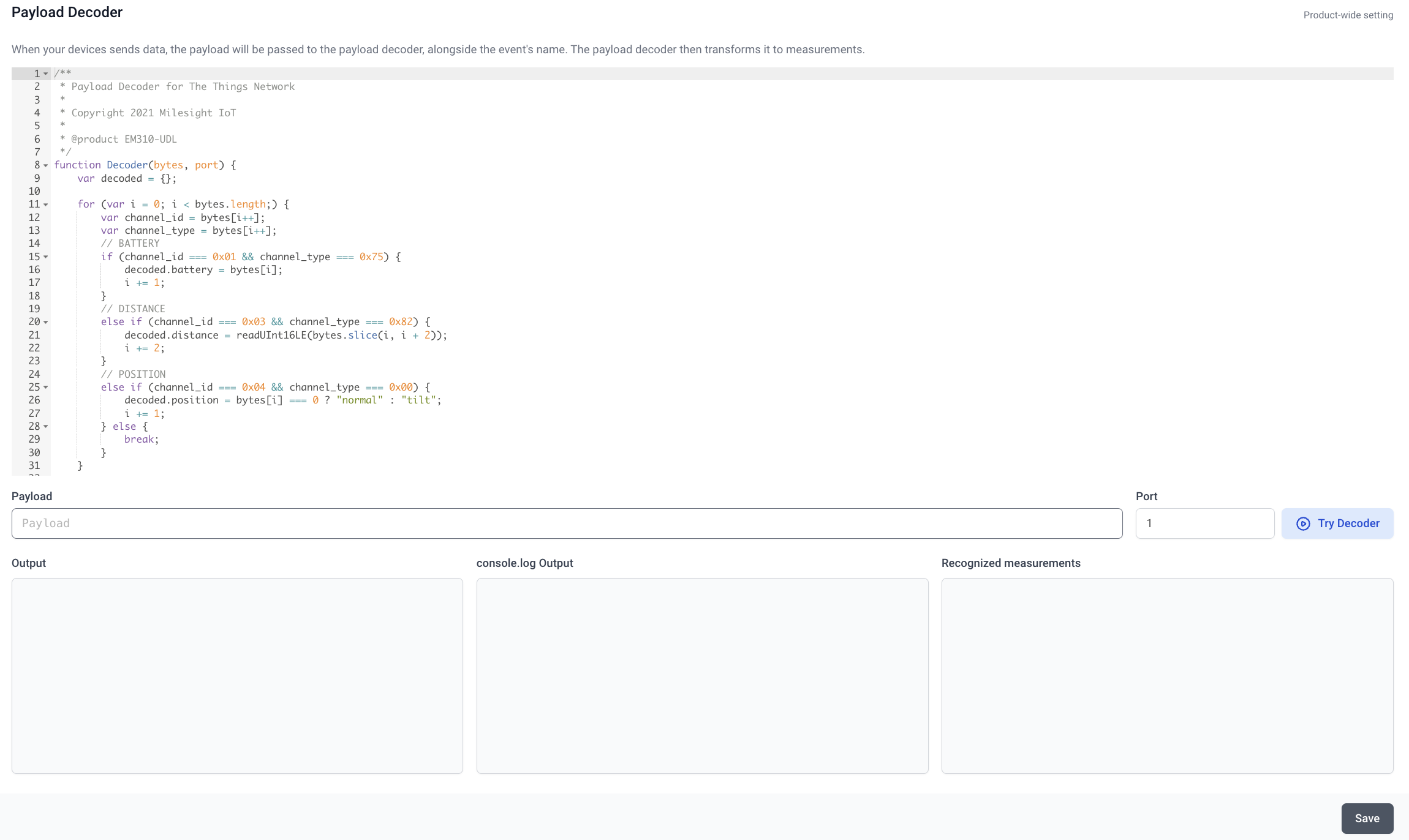Save the payload decoder settings
This screenshot has width=1409, height=840.
[1367, 819]
